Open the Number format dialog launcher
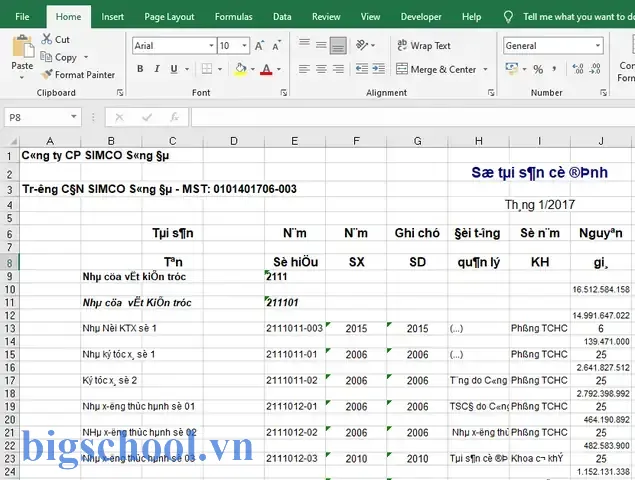 (x=603, y=93)
